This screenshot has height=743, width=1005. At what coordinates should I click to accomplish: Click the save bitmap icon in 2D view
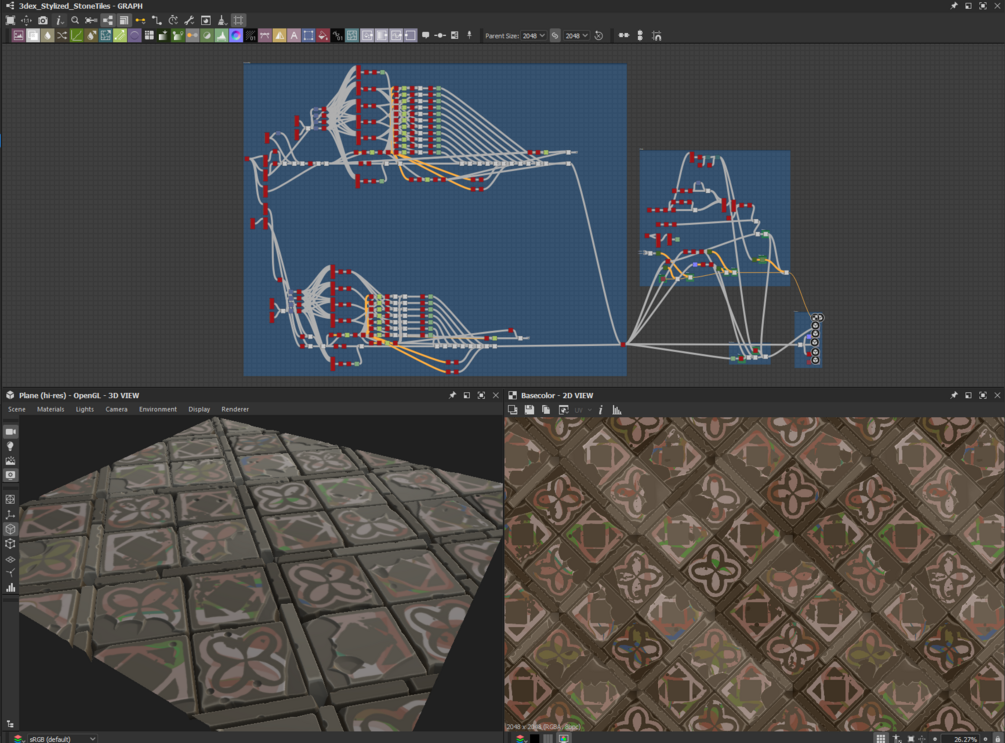[x=529, y=410]
